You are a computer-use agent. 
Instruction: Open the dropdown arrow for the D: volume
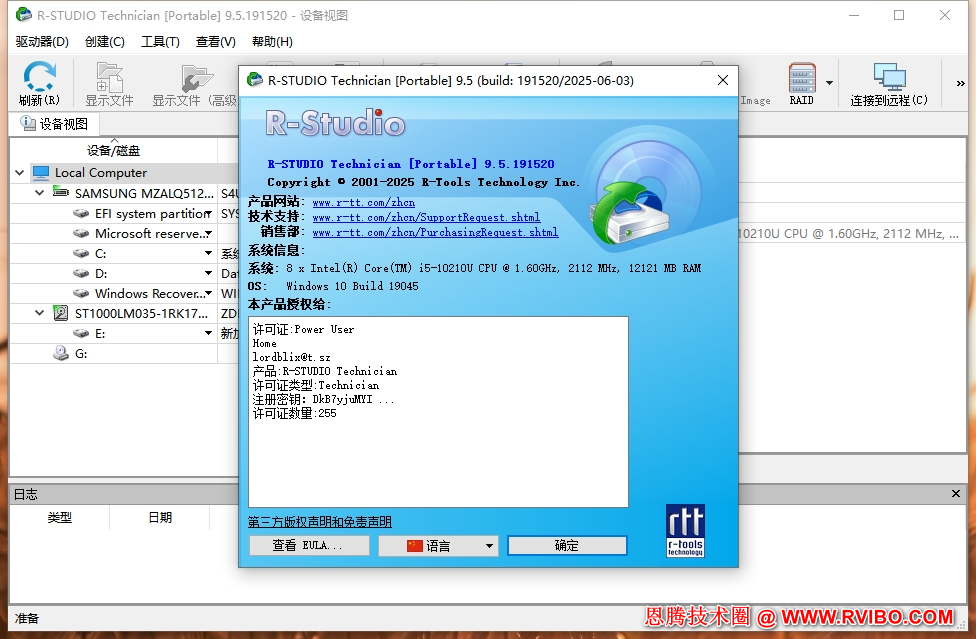point(209,273)
